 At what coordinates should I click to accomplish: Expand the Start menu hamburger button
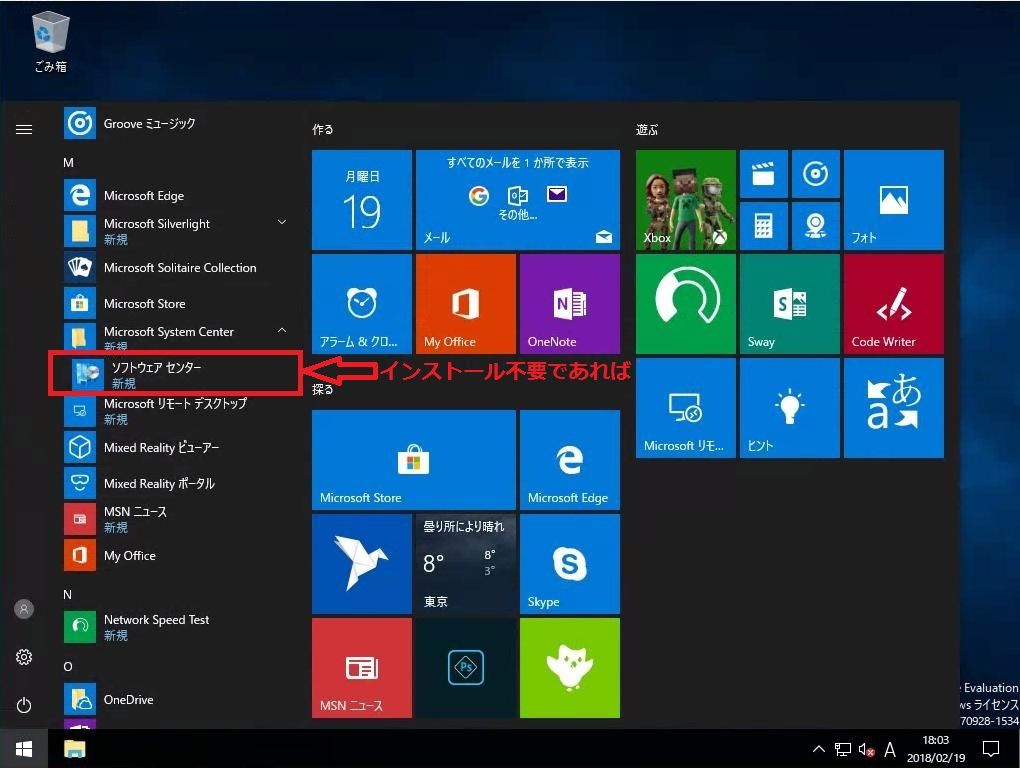tap(24, 129)
